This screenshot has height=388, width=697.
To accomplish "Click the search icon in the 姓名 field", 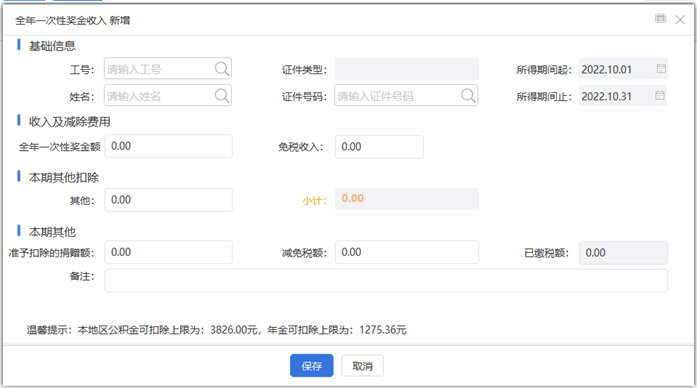I will pyautogui.click(x=222, y=96).
